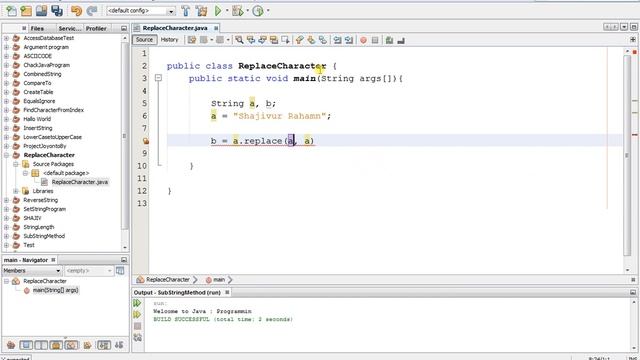
Task: Open ReplaceCharacter.java in the project tree
Action: tap(80, 182)
